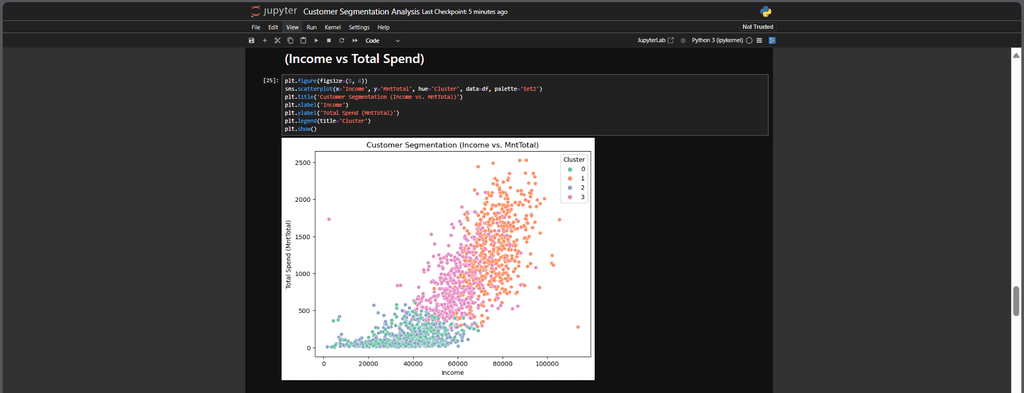
Task: Paste cell from clipboard
Action: 303,40
